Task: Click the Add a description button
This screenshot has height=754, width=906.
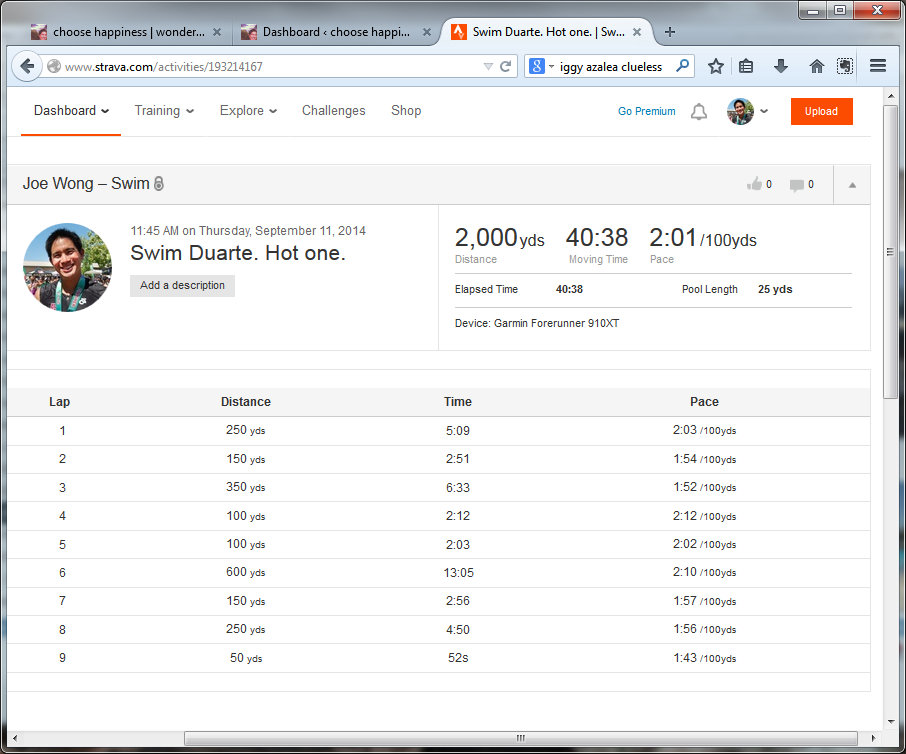Action: tap(182, 286)
